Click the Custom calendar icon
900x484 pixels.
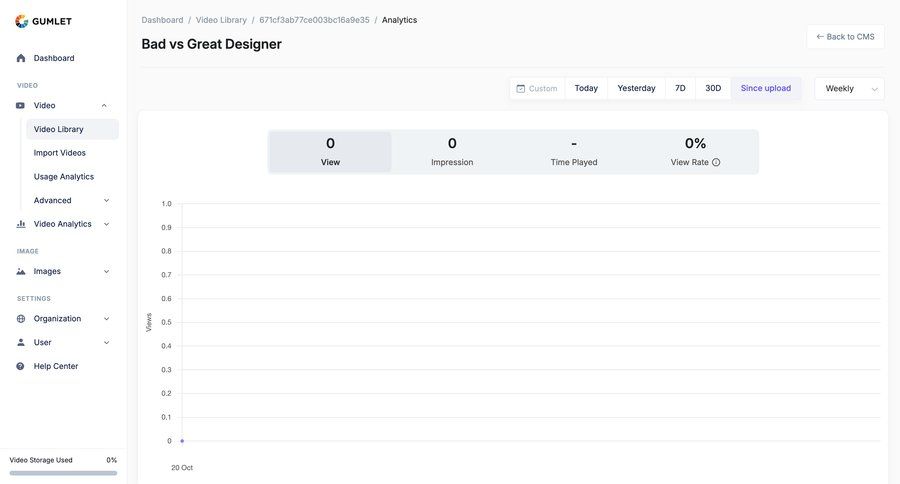pos(521,88)
